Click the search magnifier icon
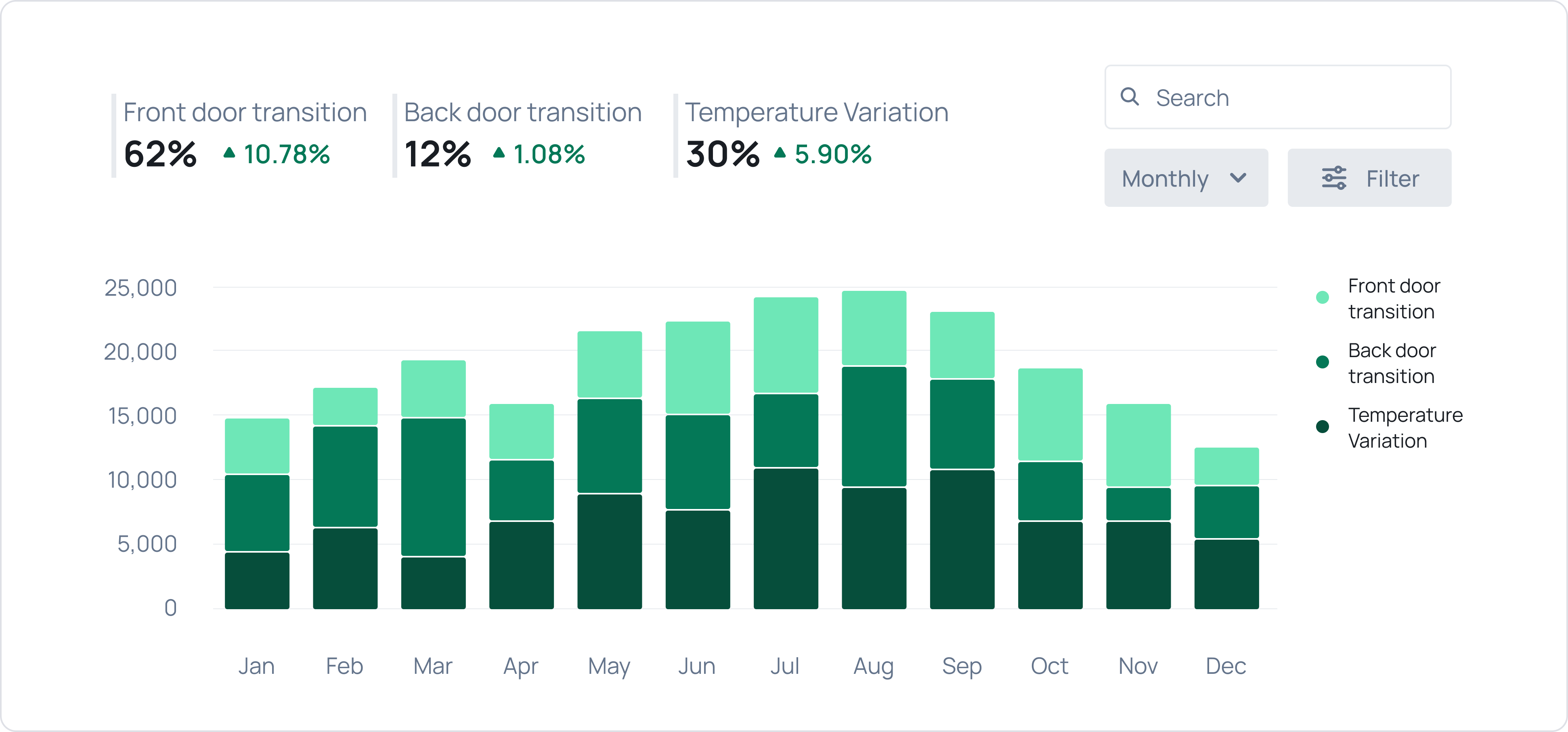 click(x=1130, y=97)
